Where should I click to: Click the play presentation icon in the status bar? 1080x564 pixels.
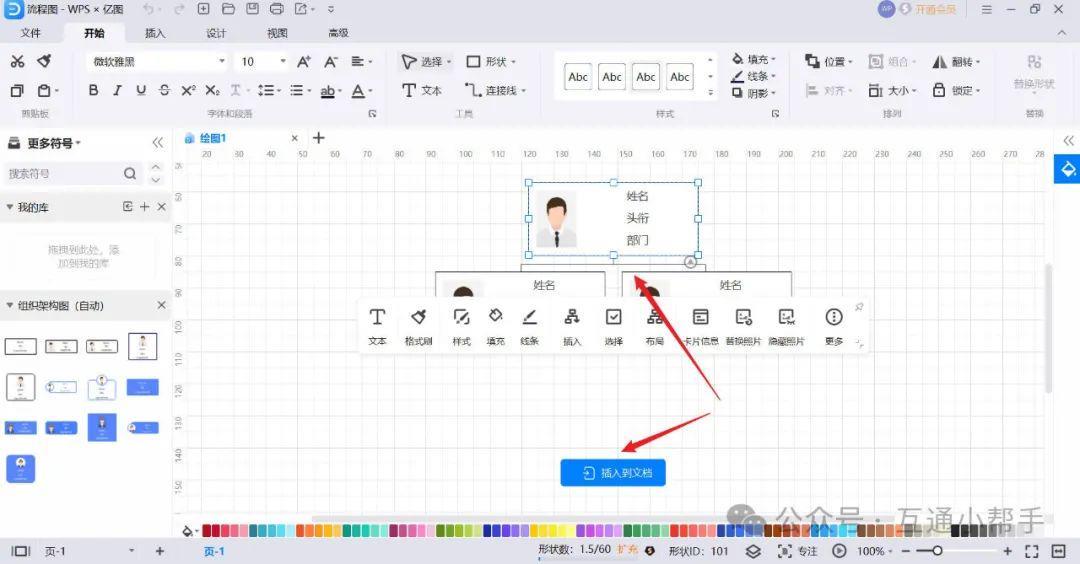(839, 551)
